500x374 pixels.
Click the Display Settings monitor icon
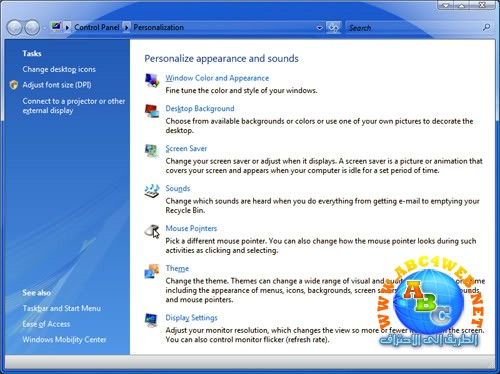point(151,320)
